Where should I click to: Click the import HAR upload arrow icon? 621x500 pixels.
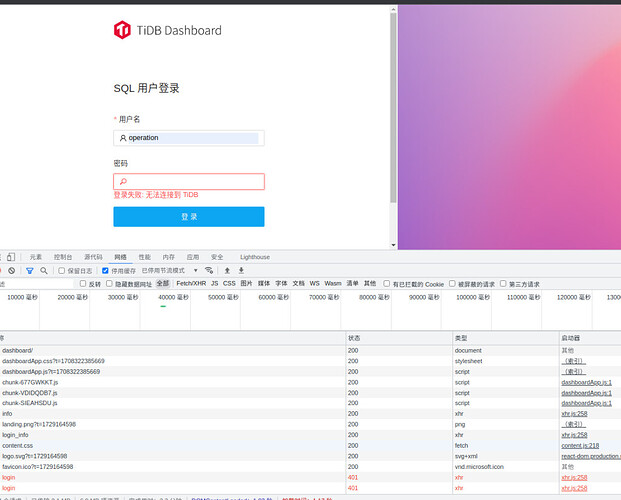pyautogui.click(x=227, y=270)
